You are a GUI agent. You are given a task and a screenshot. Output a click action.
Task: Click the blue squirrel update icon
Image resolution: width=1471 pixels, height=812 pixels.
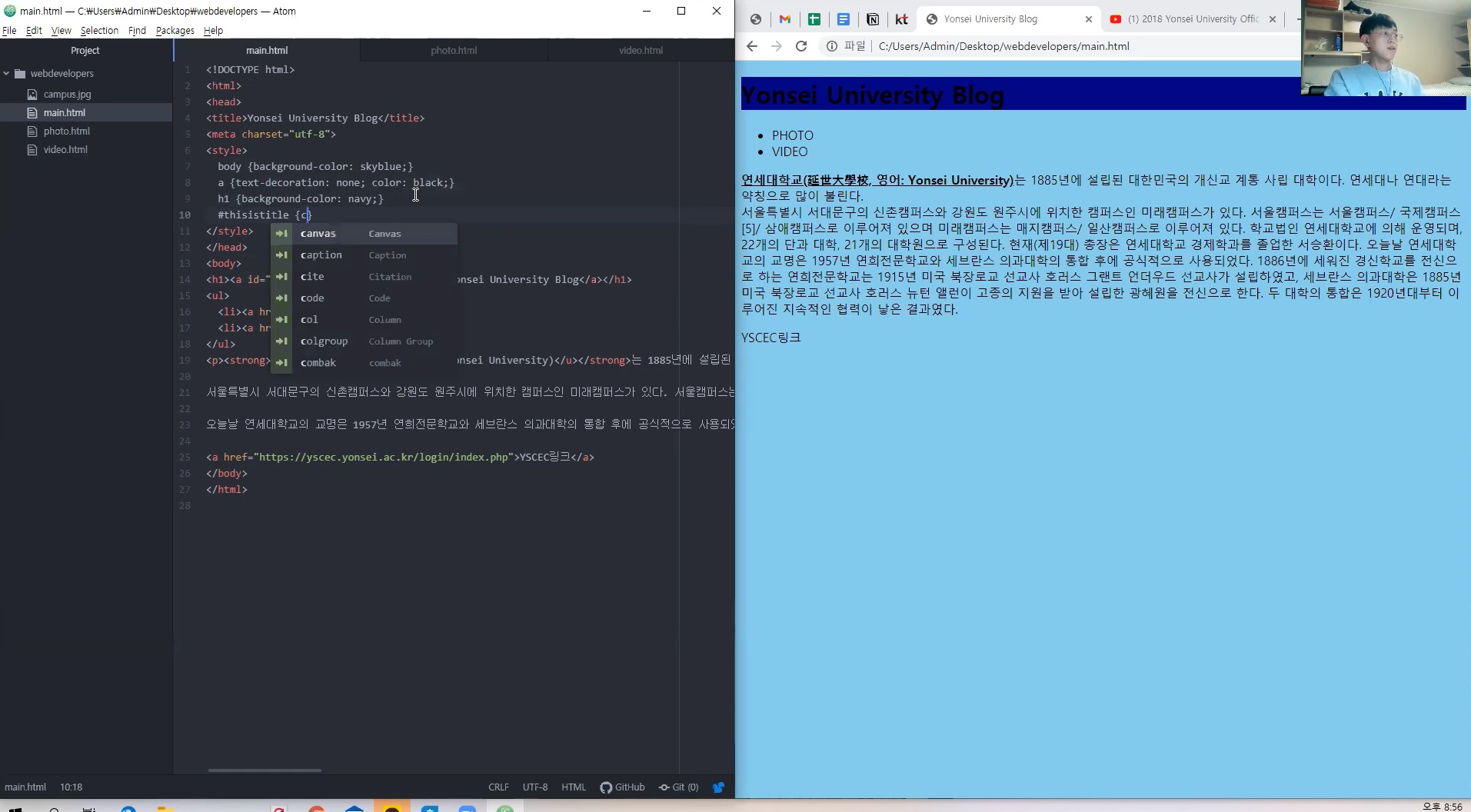pos(718,787)
